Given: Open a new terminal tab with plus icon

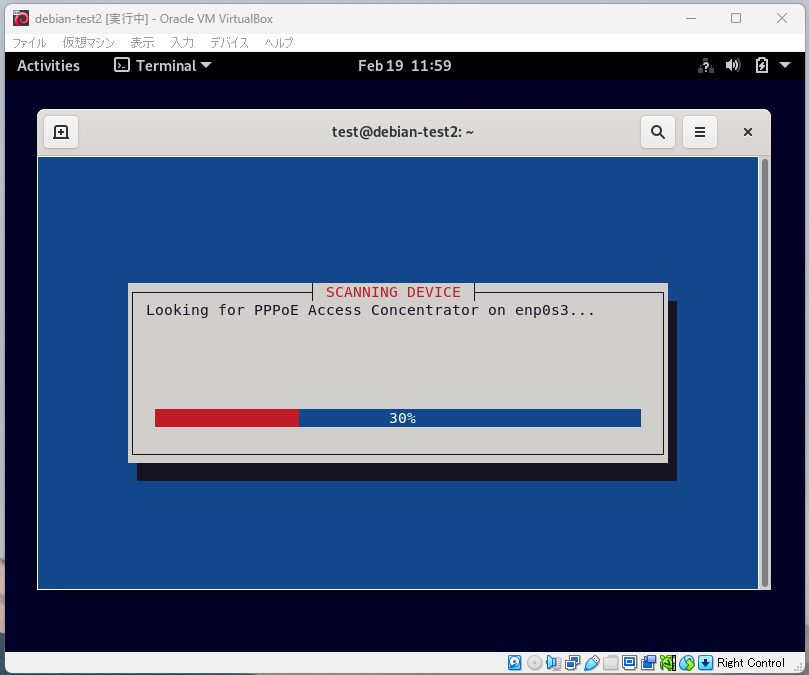Looking at the screenshot, I should (x=61, y=132).
